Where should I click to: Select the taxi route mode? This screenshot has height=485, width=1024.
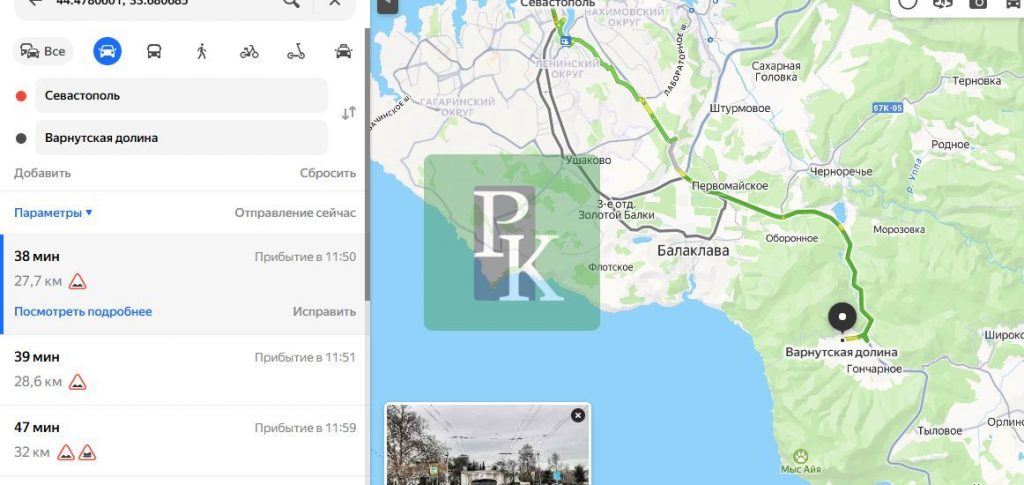343,51
